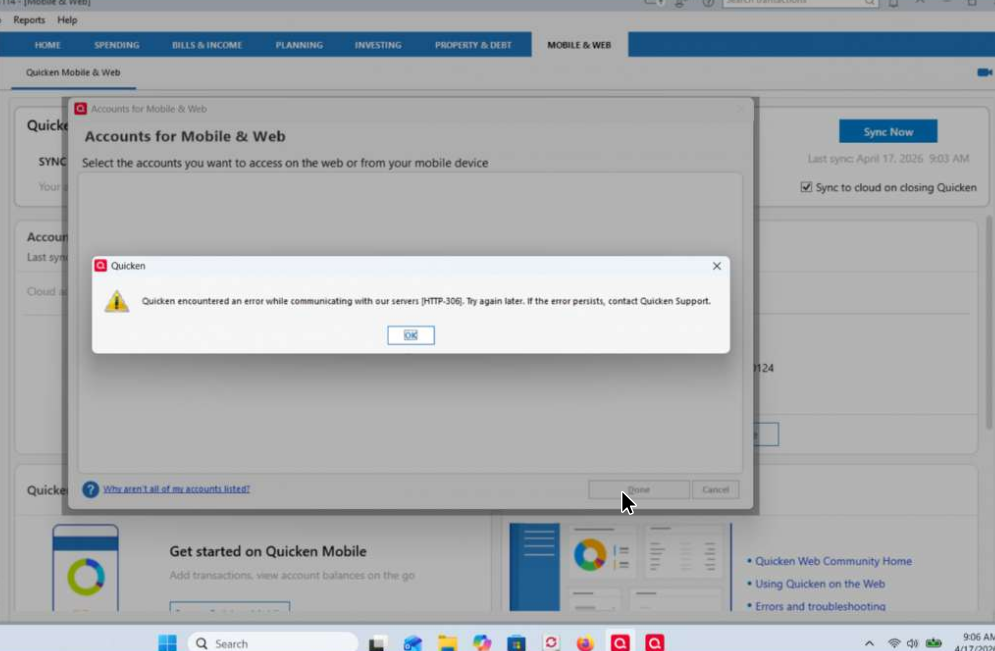Open the PROPERTY & DEBT tab
This screenshot has width=995, height=651.
coord(473,45)
